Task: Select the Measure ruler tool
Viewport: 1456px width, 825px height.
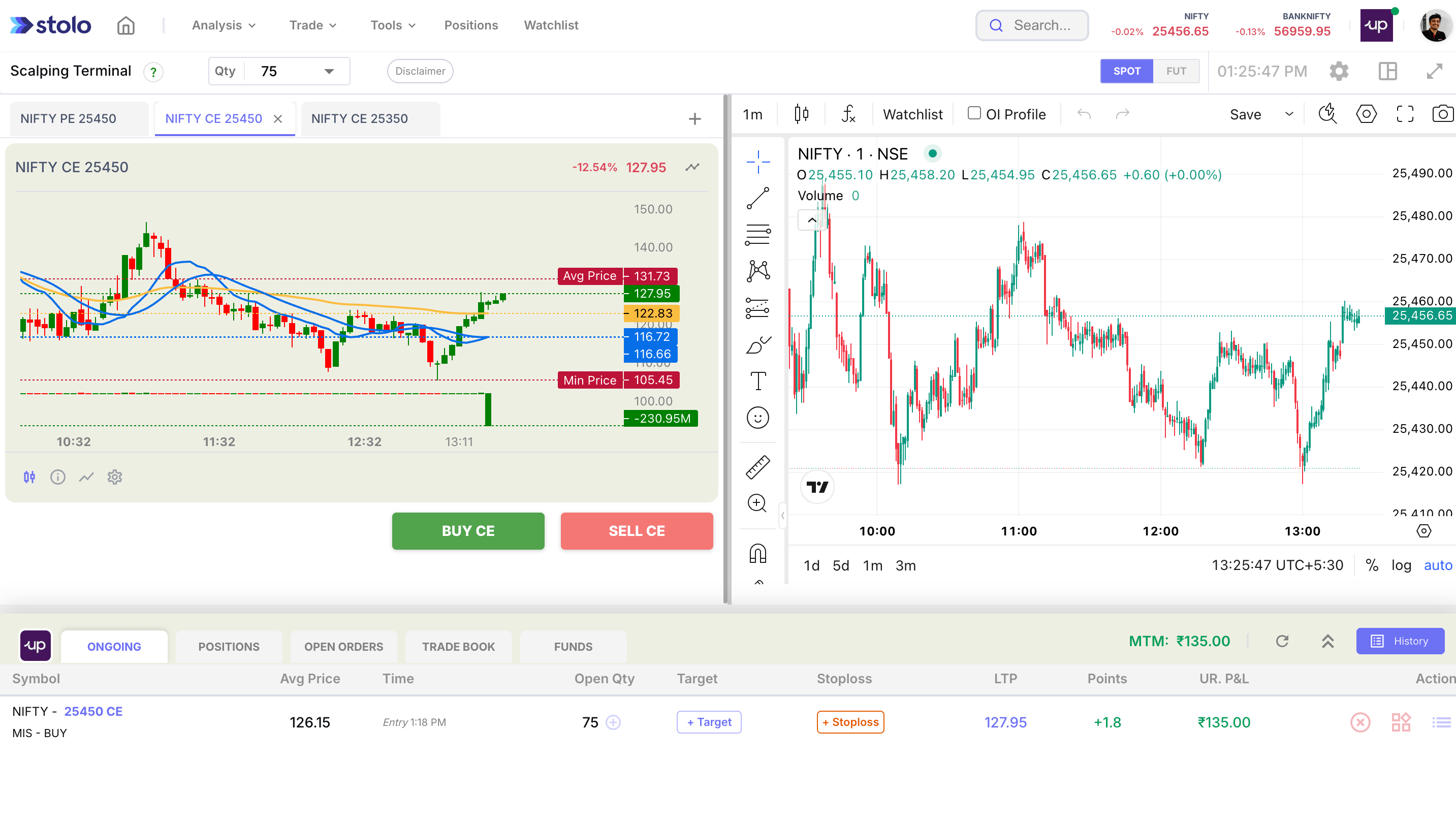Action: 758,466
